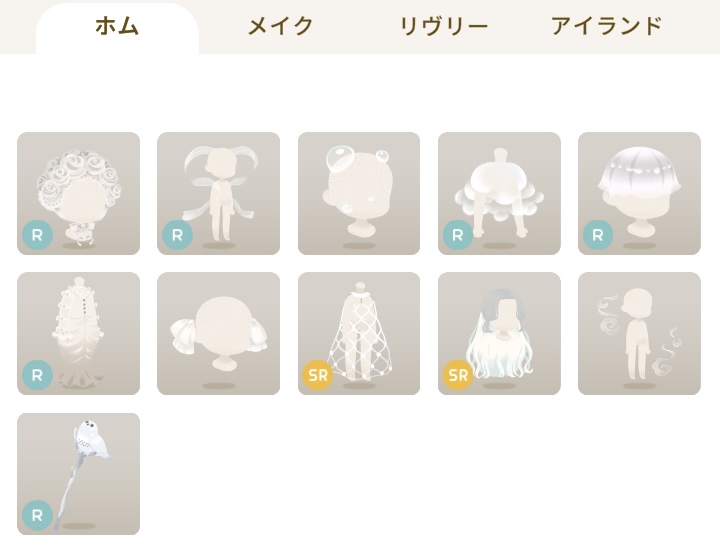Choose the jellyfish hat item
This screenshot has height=550, width=720.
click(639, 193)
